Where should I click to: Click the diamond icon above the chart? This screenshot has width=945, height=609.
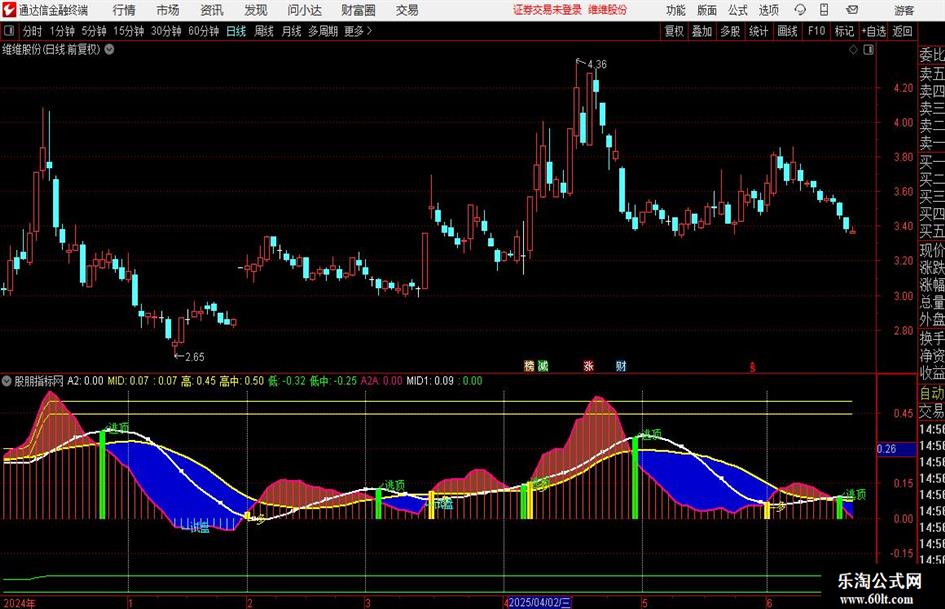(x=853, y=50)
